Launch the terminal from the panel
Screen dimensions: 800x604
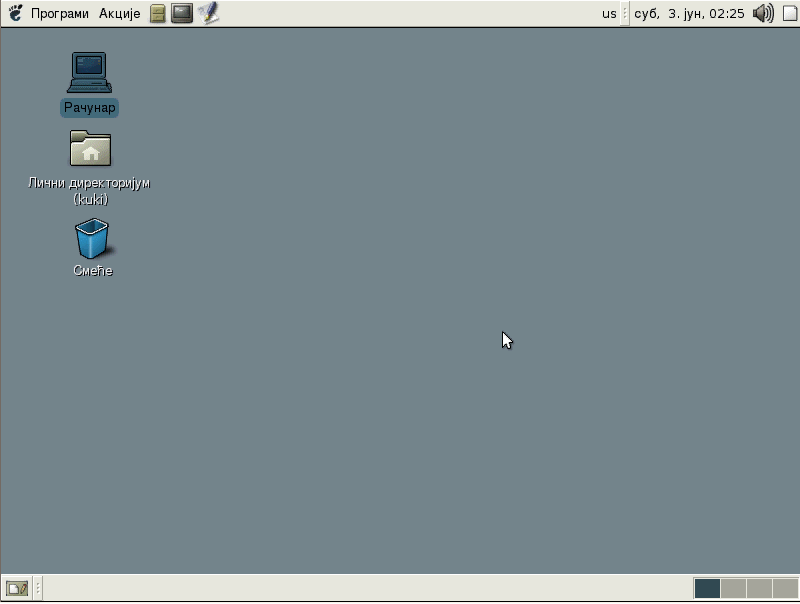point(182,13)
